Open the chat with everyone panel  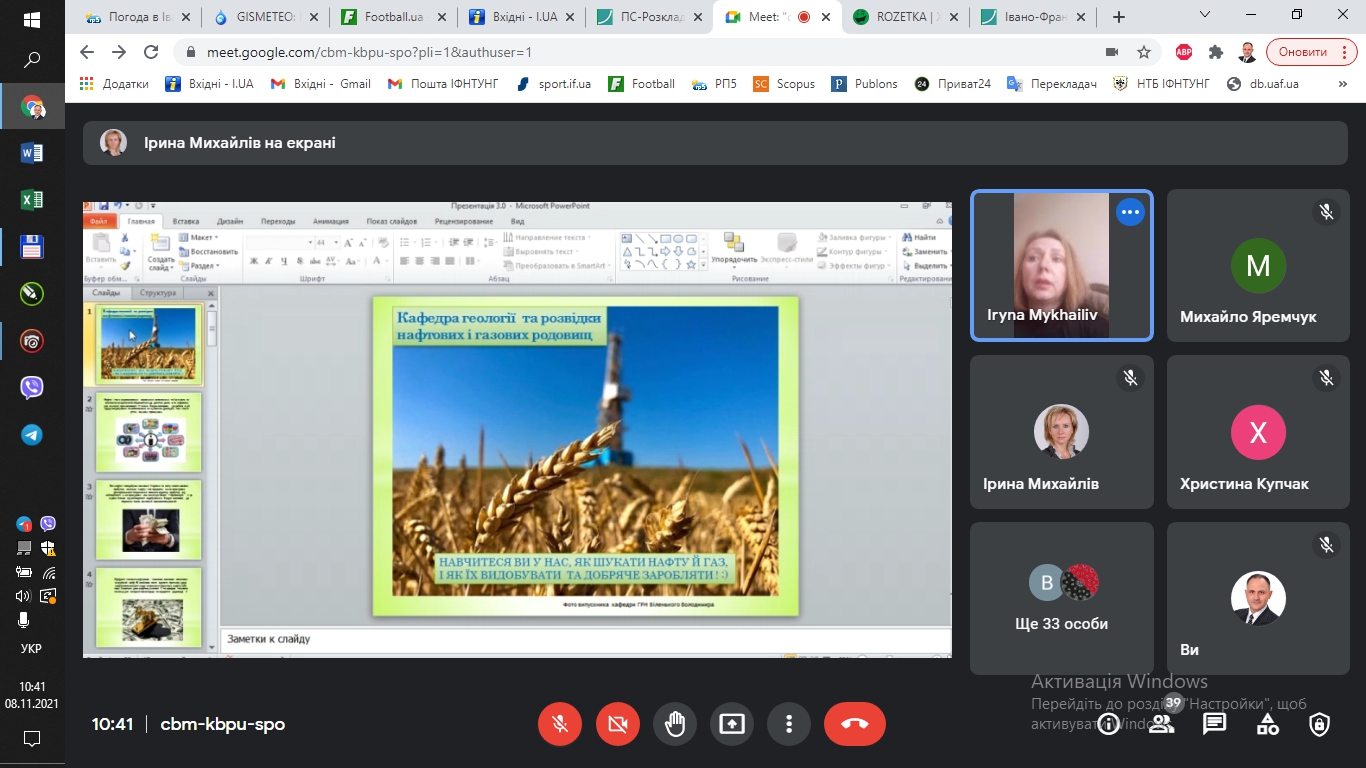pyautogui.click(x=1214, y=725)
